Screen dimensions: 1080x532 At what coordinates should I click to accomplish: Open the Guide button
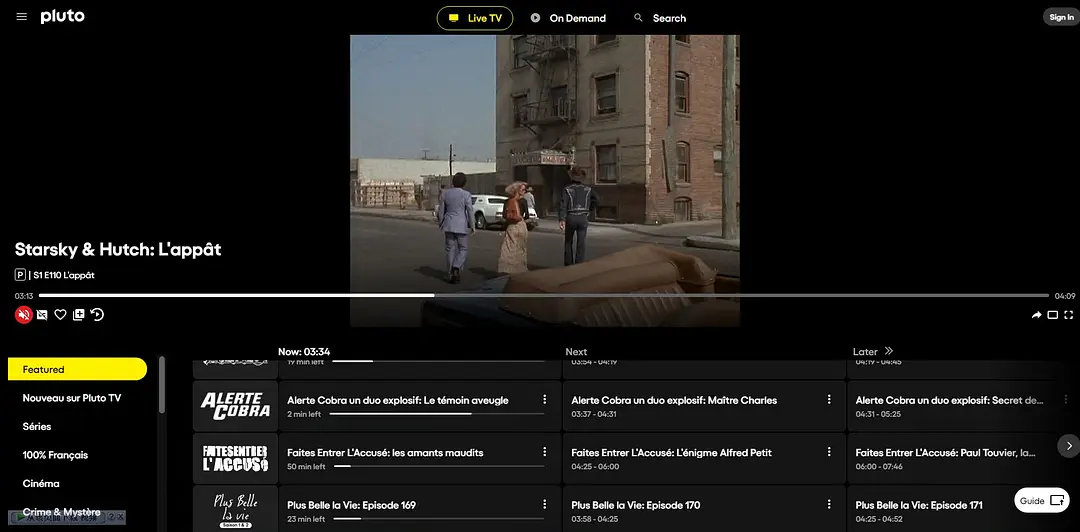(1041, 500)
